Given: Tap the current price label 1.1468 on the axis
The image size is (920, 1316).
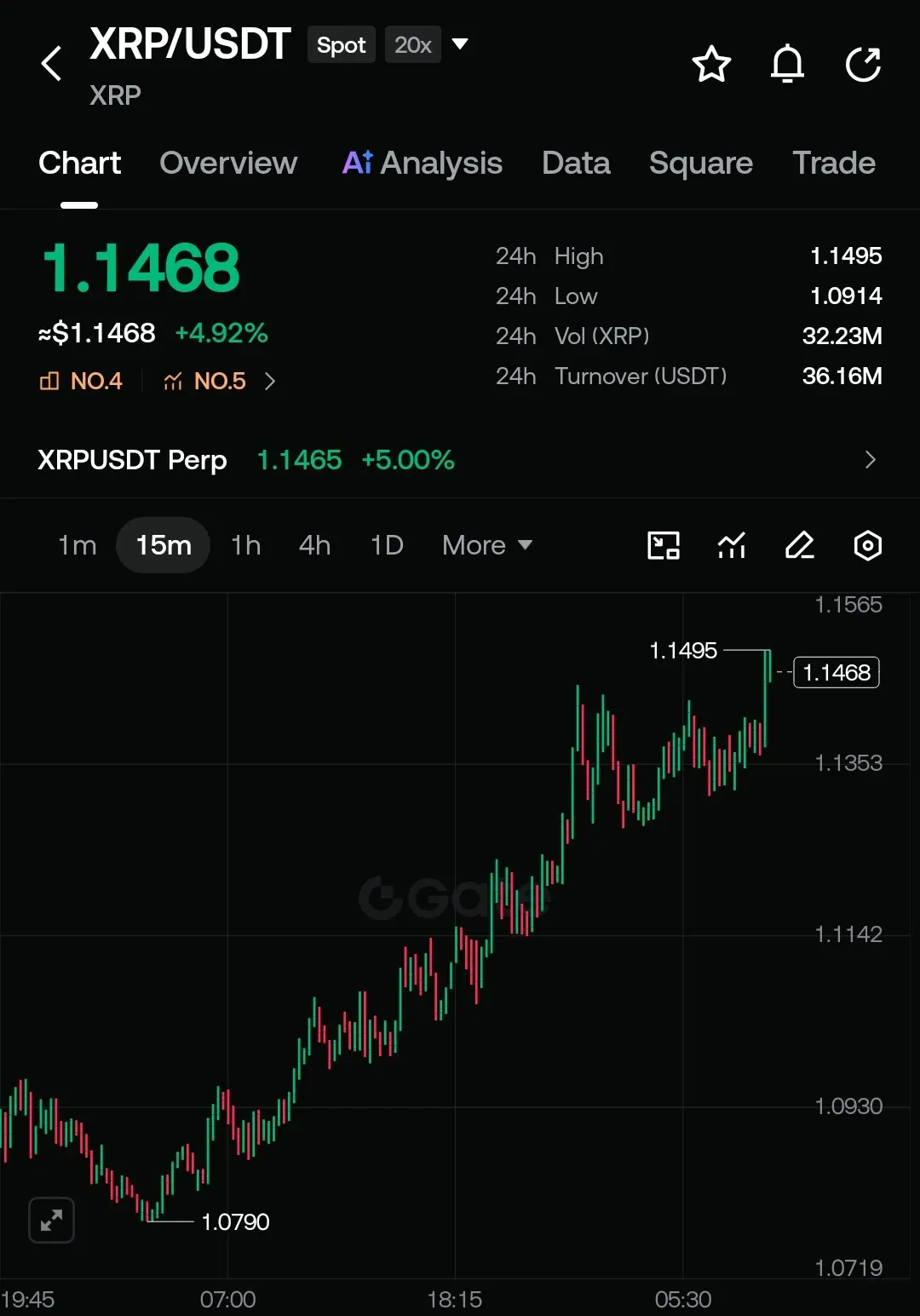Looking at the screenshot, I should pyautogui.click(x=837, y=672).
